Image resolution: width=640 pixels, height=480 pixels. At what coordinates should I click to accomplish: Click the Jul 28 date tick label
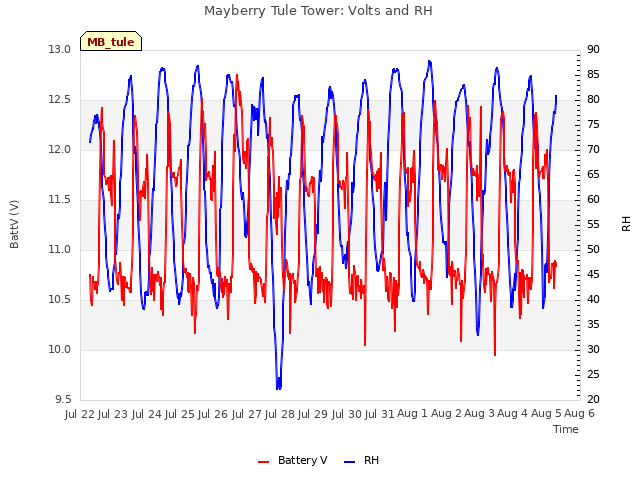click(x=280, y=414)
